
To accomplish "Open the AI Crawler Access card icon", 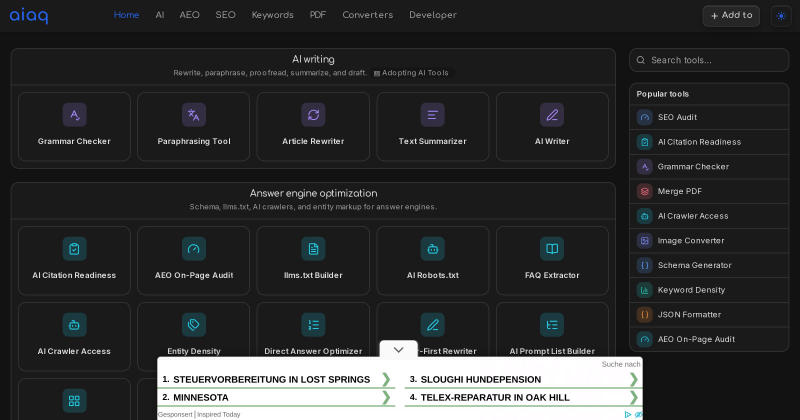I will [74, 325].
